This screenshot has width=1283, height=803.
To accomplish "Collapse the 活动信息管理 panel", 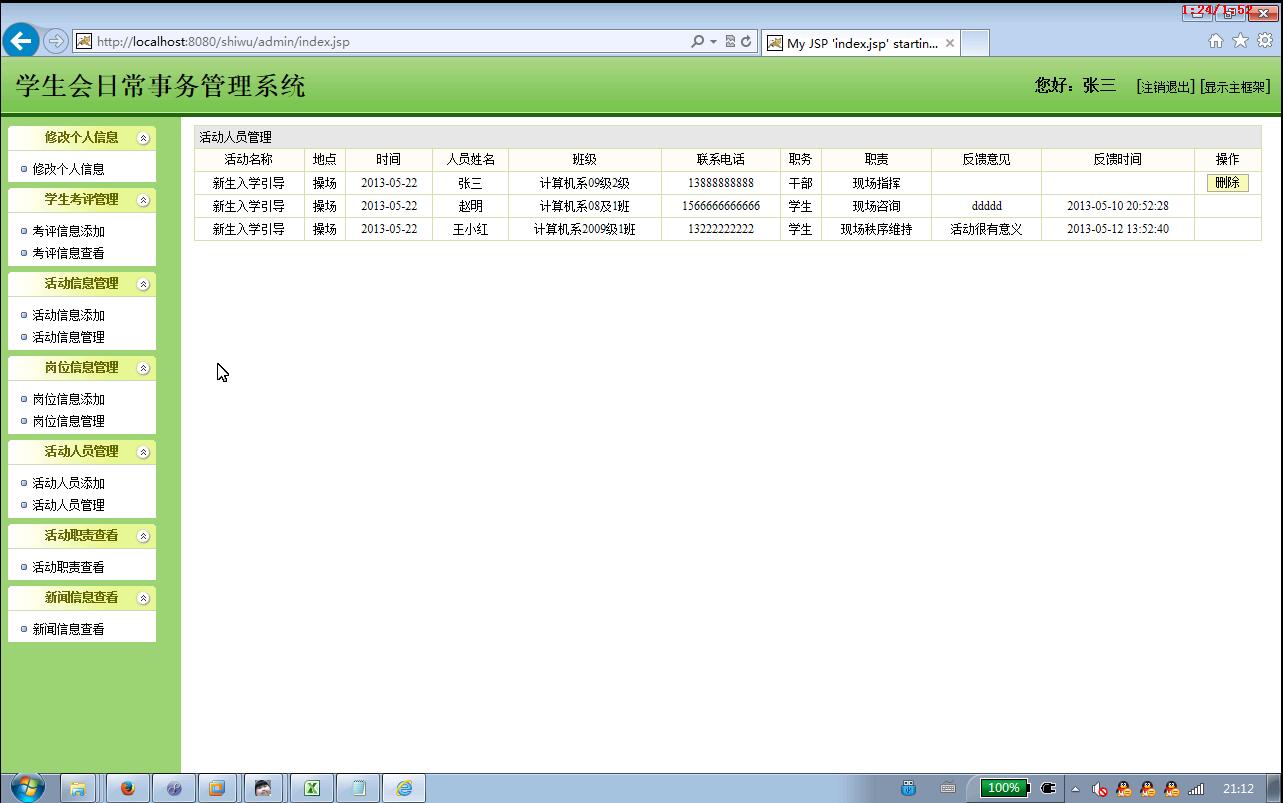I will (x=143, y=284).
